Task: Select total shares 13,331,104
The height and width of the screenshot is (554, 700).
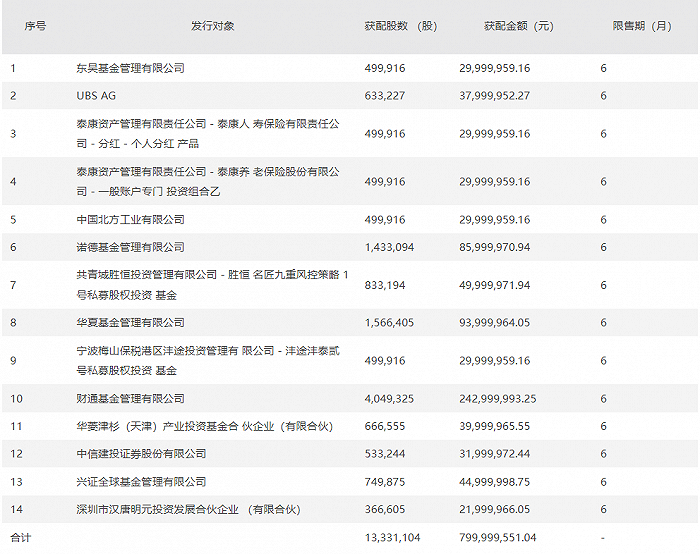Action: click(x=392, y=537)
